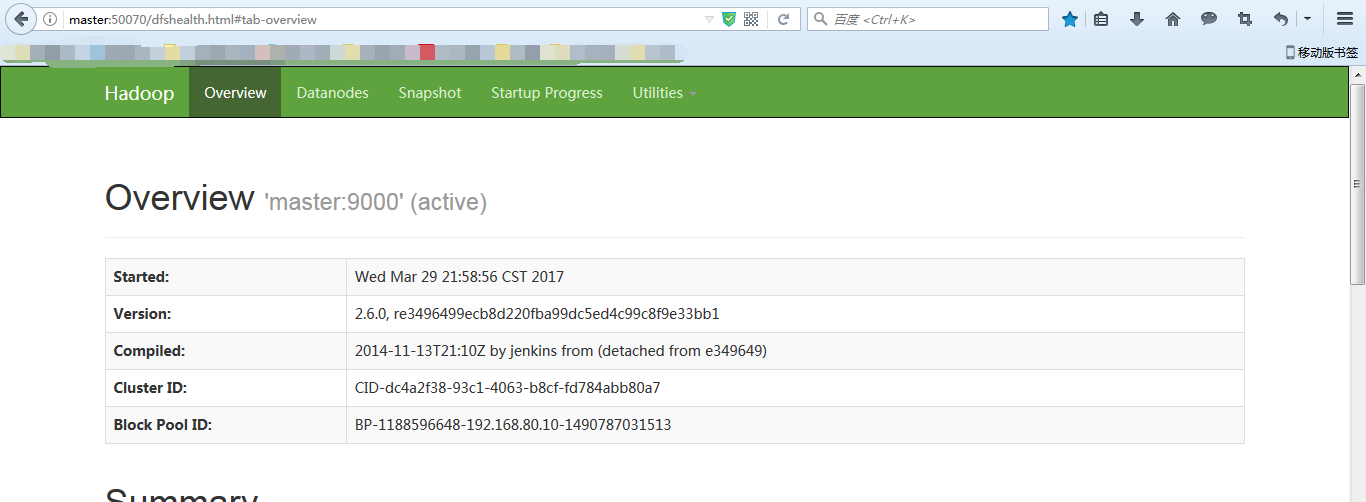Open the Snapshot tab
This screenshot has width=1366, height=502.
[x=430, y=93]
